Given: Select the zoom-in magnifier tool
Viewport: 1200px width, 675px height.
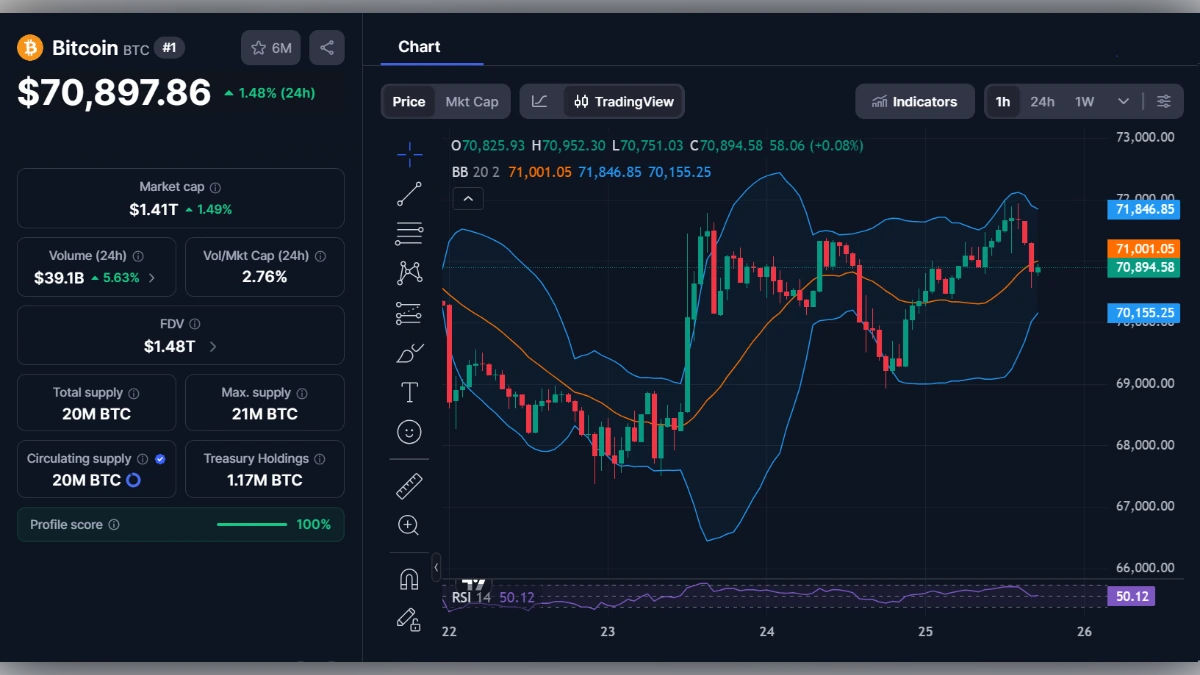Looking at the screenshot, I should 408,525.
